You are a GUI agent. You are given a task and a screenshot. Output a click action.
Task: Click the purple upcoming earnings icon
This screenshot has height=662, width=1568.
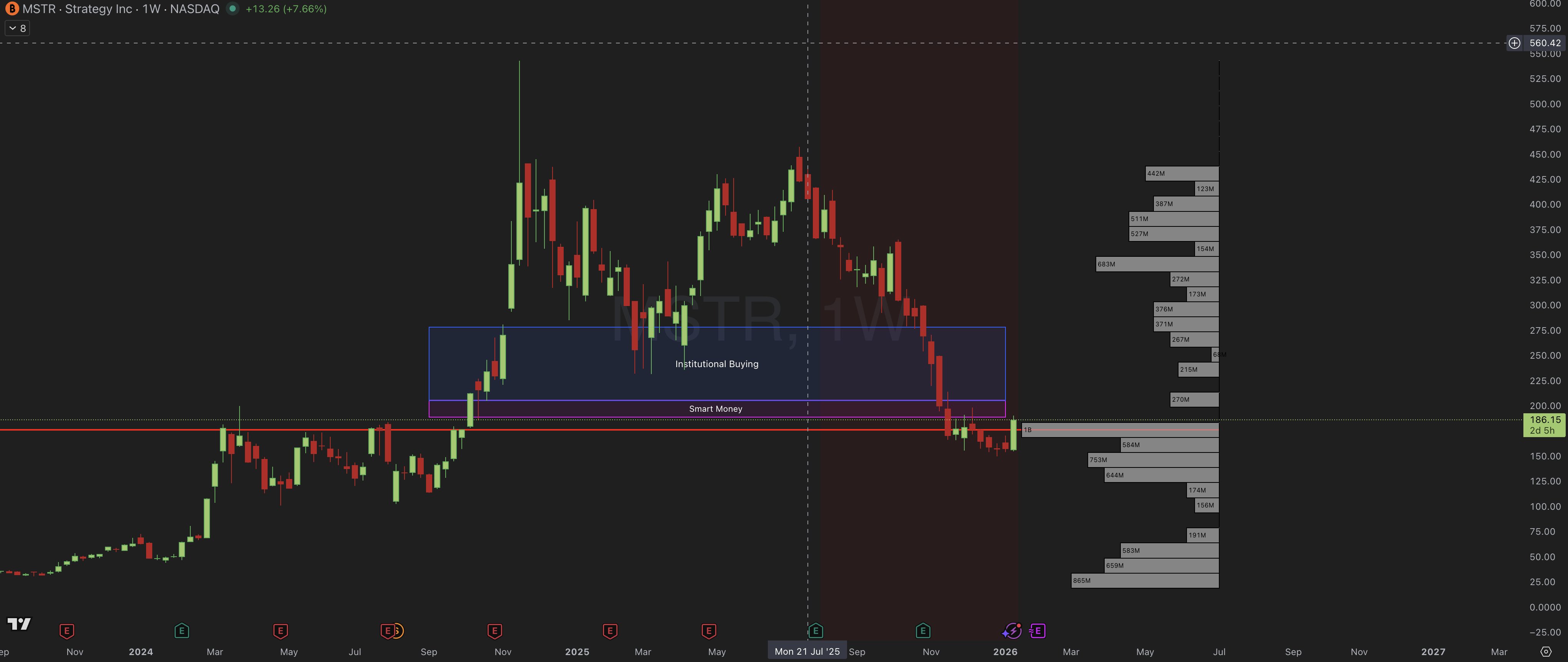pyautogui.click(x=1038, y=631)
